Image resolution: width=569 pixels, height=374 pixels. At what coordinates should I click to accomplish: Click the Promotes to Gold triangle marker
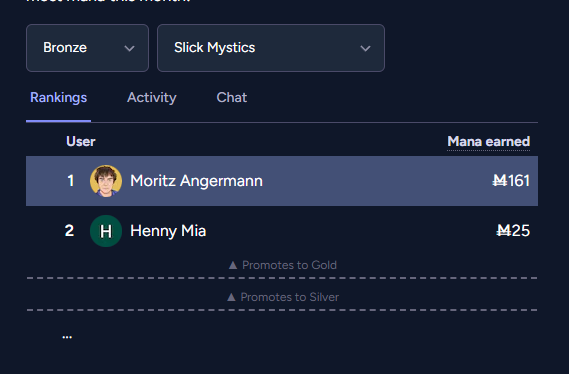click(x=233, y=265)
